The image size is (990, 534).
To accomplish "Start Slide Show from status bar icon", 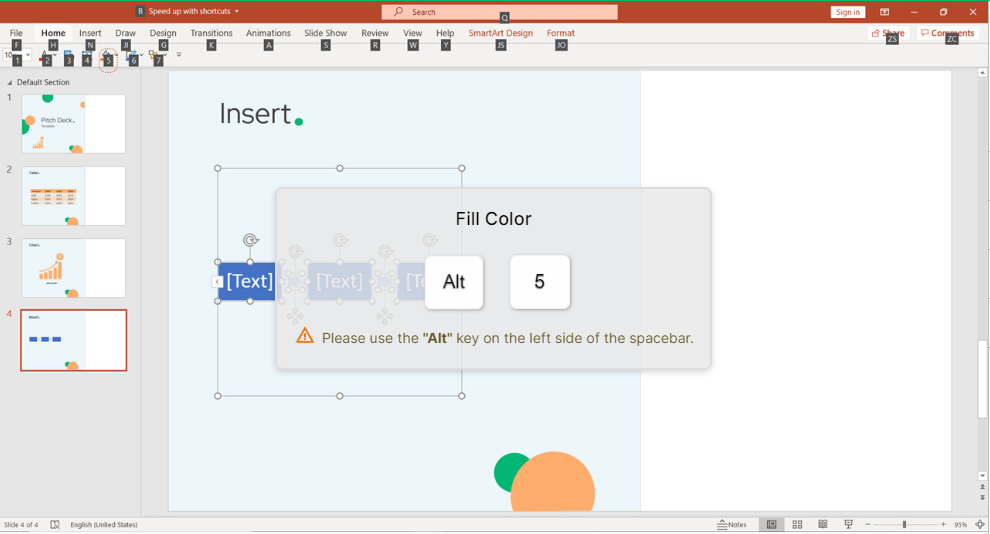I will pos(849,525).
